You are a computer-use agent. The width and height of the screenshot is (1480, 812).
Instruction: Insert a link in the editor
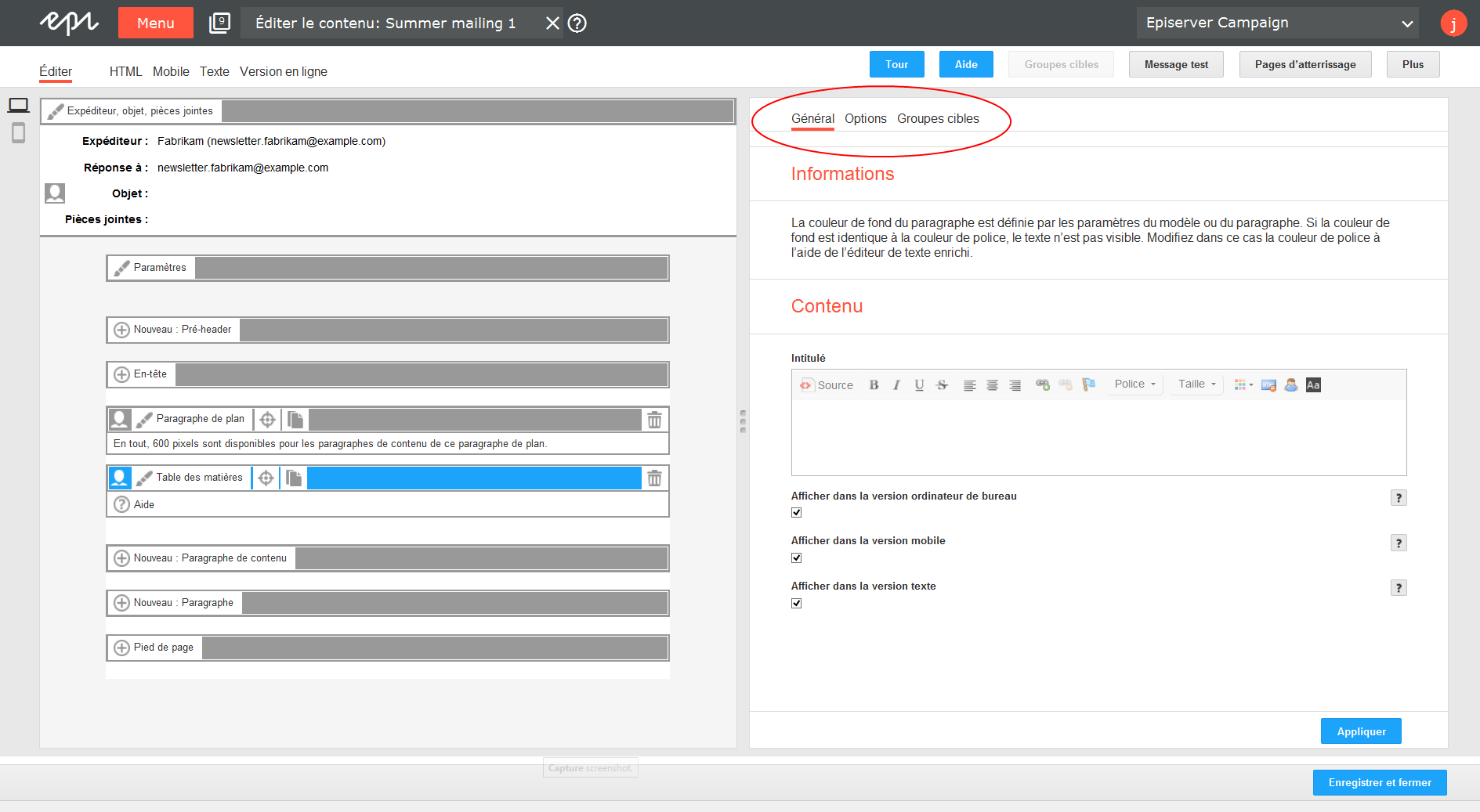tap(1042, 384)
